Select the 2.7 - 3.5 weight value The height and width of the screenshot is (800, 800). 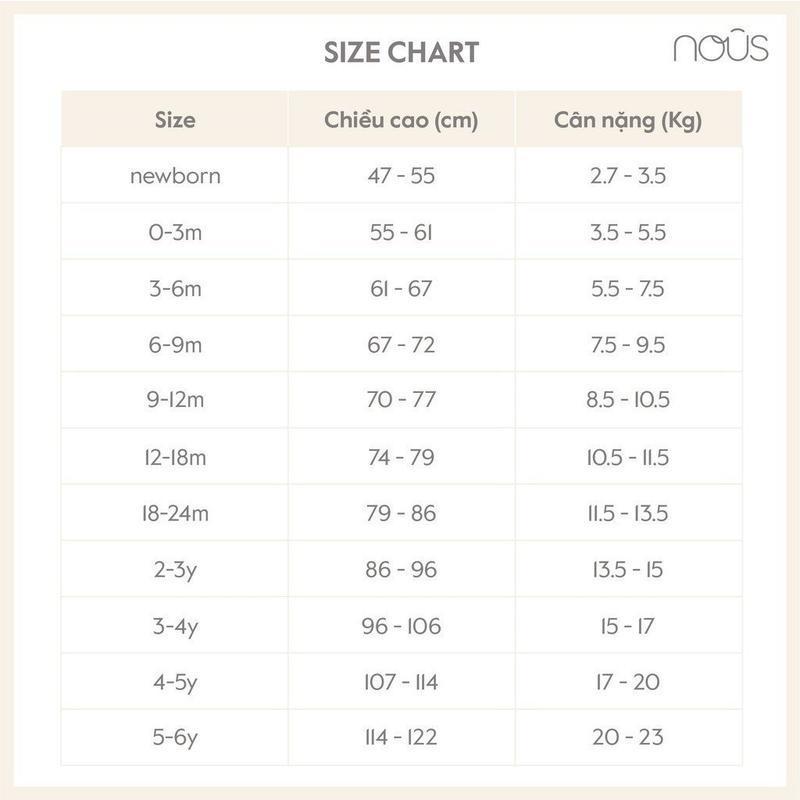(628, 177)
